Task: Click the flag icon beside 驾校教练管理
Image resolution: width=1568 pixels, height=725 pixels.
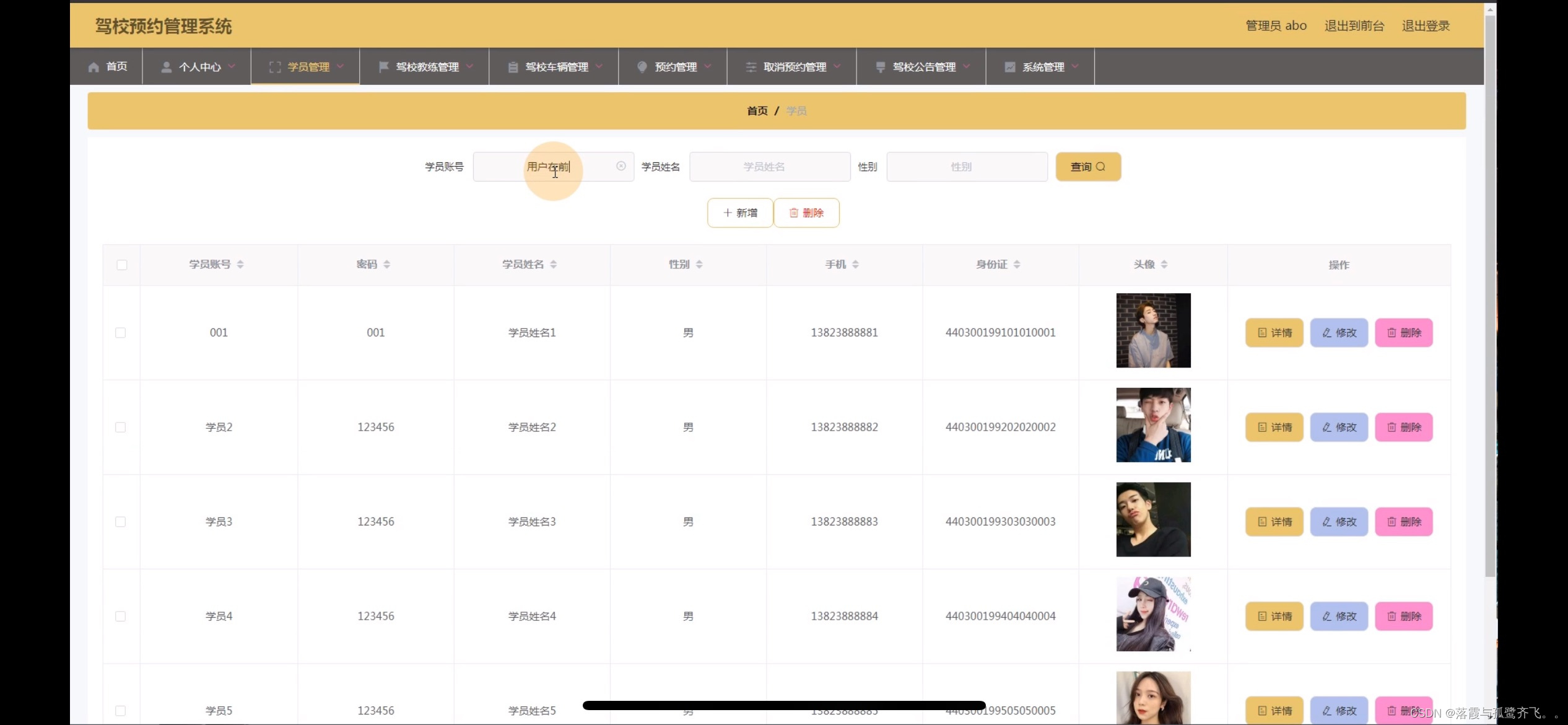Action: [x=383, y=67]
